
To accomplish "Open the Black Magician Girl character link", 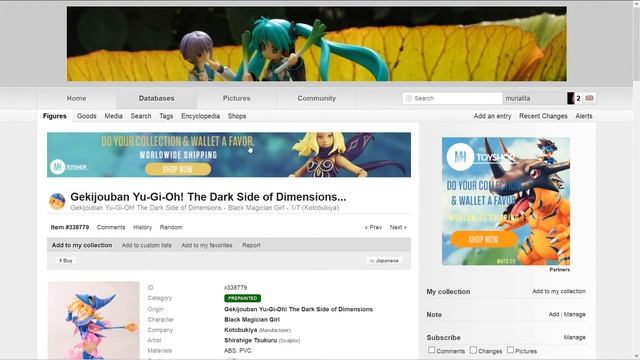I will (252, 320).
